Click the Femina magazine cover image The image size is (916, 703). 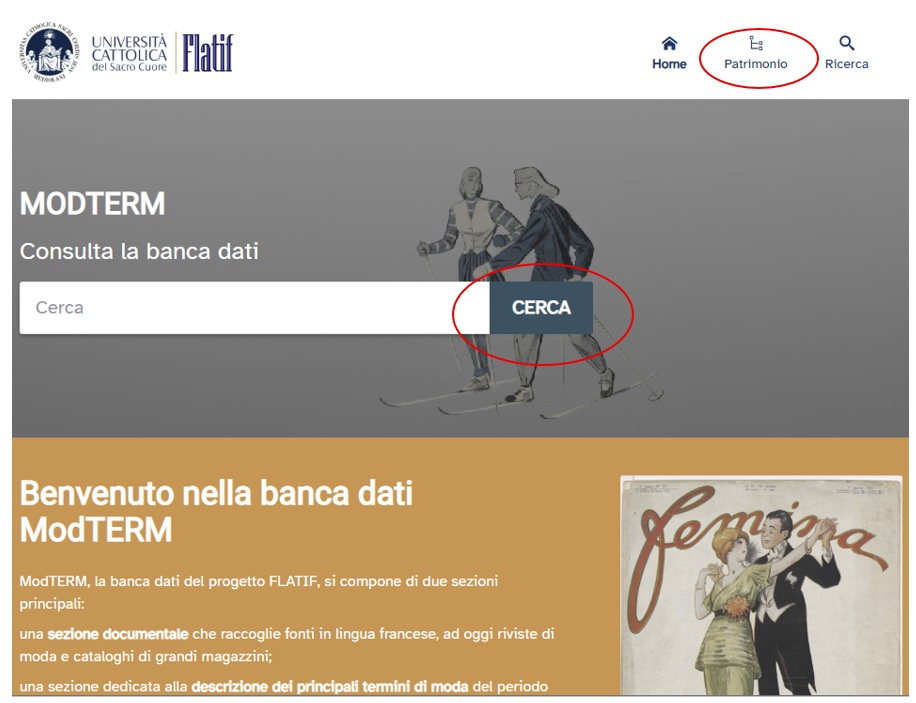[x=761, y=586]
